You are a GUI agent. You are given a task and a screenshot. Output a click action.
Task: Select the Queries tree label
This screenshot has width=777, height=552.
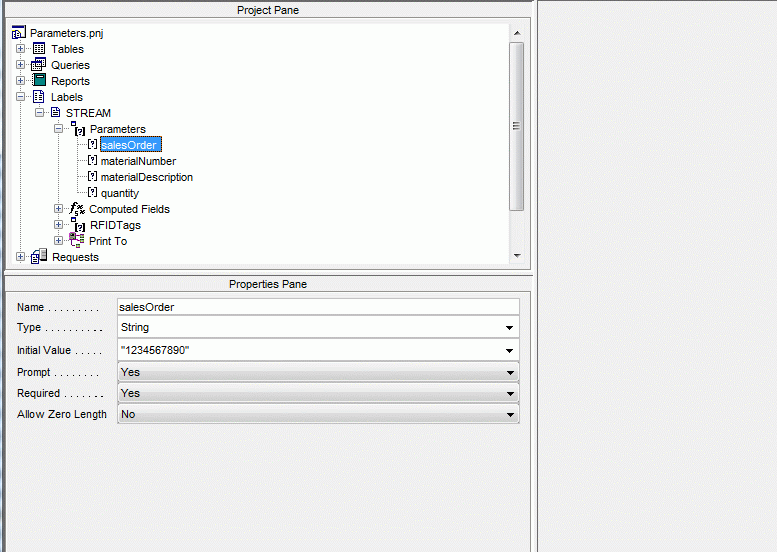tap(70, 65)
